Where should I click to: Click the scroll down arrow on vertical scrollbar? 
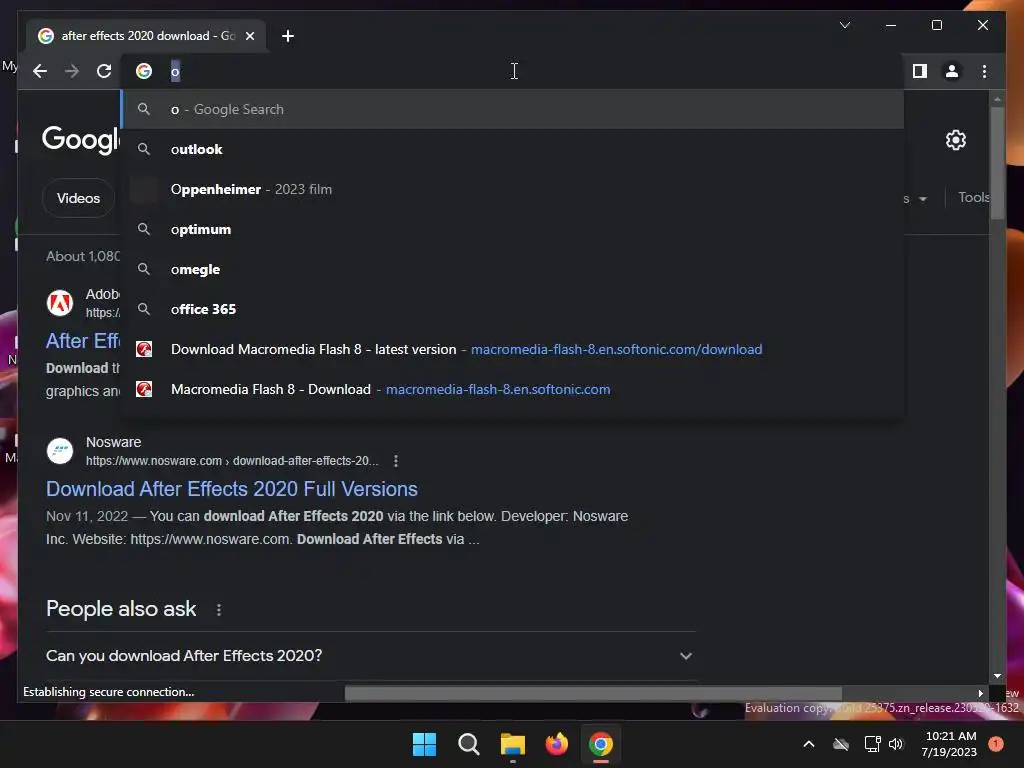(x=997, y=677)
